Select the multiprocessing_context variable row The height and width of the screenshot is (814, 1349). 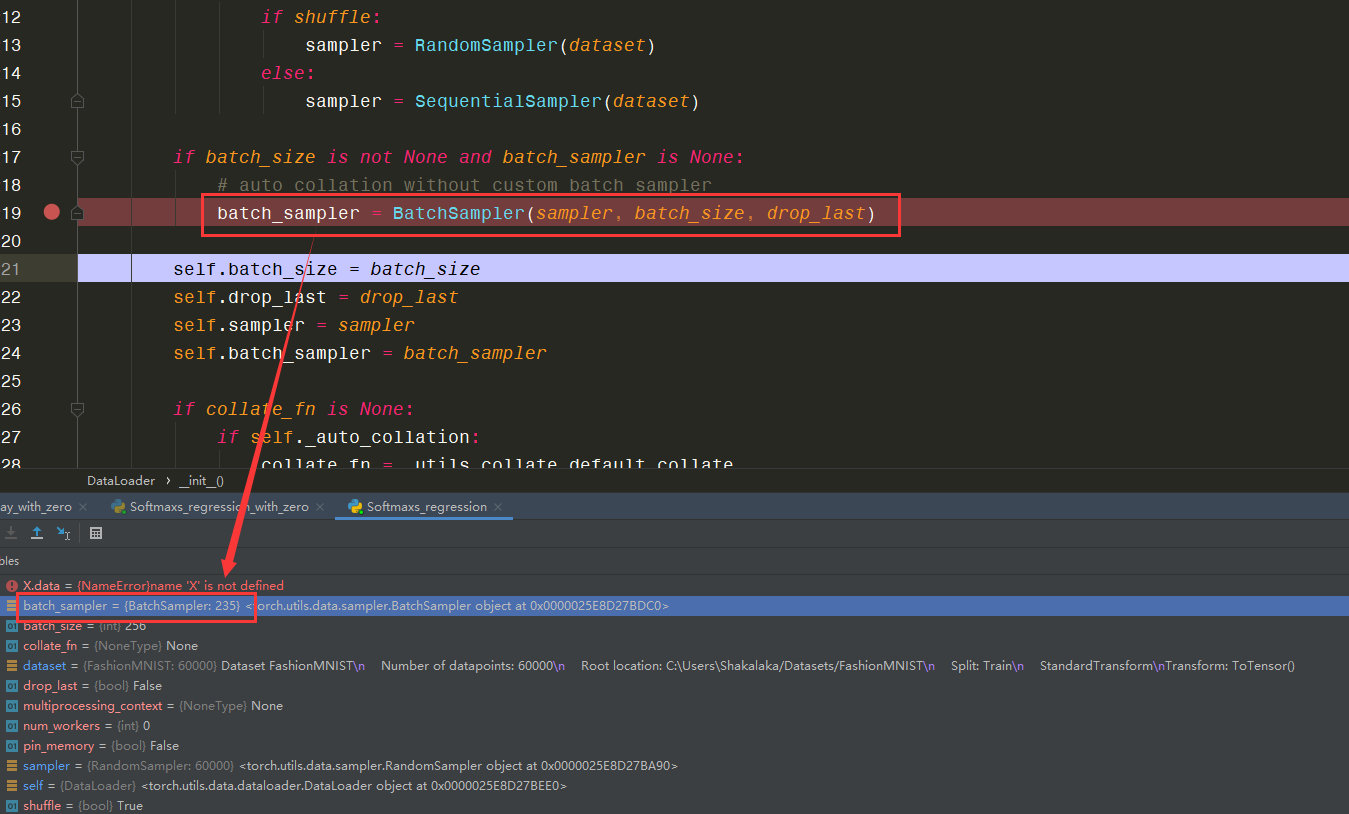[x=674, y=706]
